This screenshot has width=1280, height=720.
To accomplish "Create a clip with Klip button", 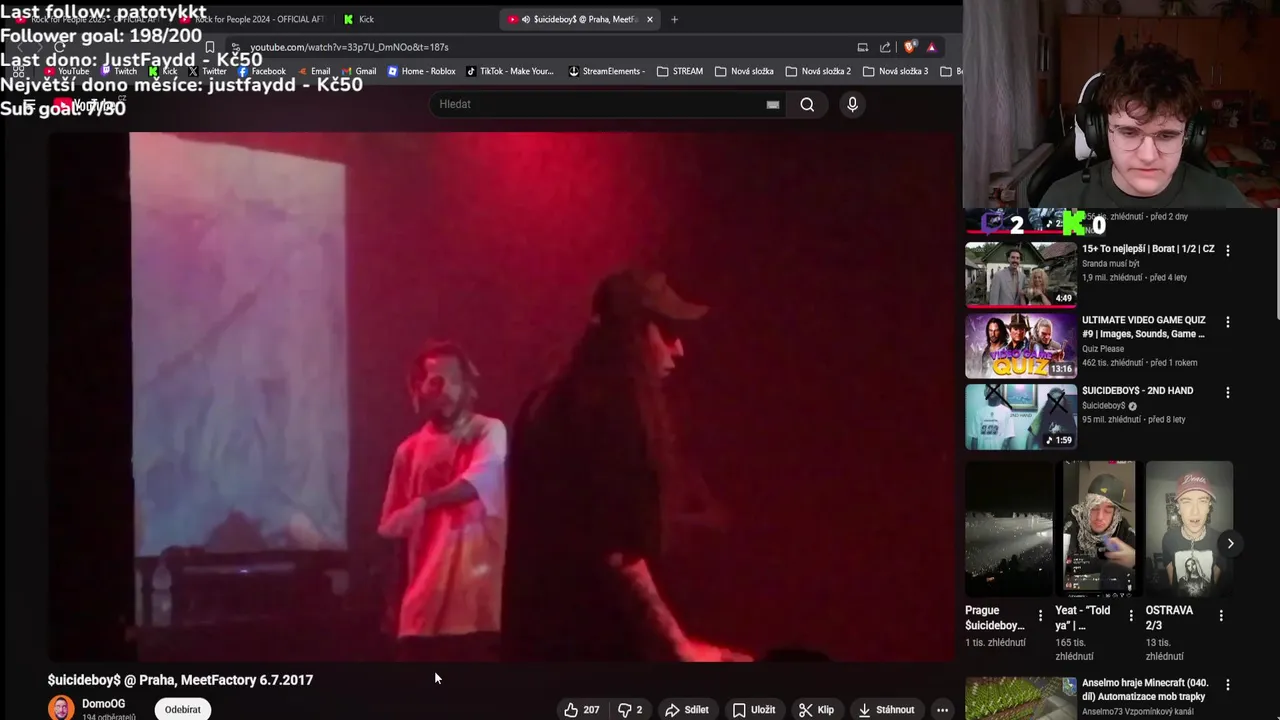I will [x=816, y=710].
